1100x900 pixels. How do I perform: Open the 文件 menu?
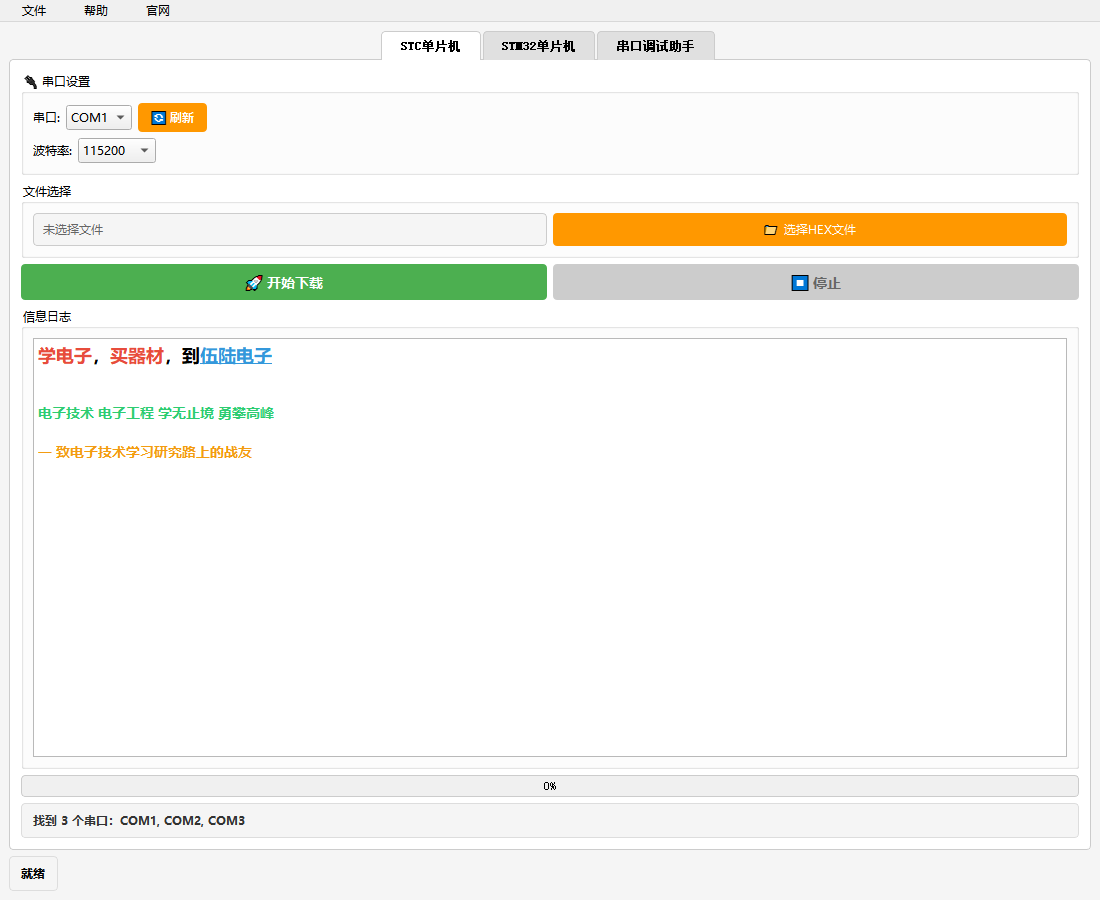(34, 11)
